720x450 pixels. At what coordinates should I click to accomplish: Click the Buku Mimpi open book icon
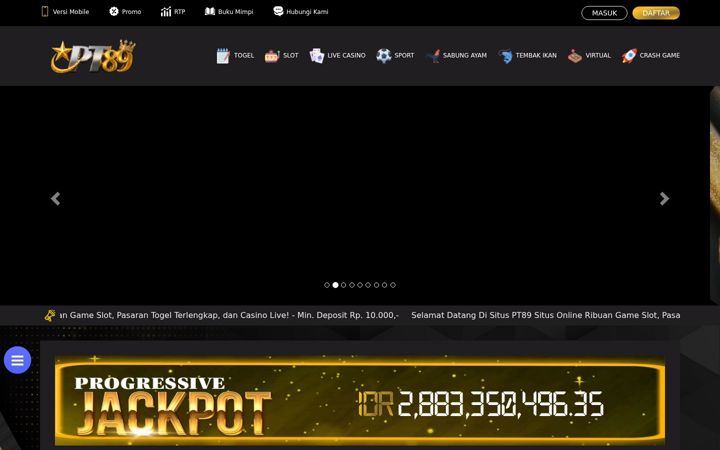pos(210,11)
